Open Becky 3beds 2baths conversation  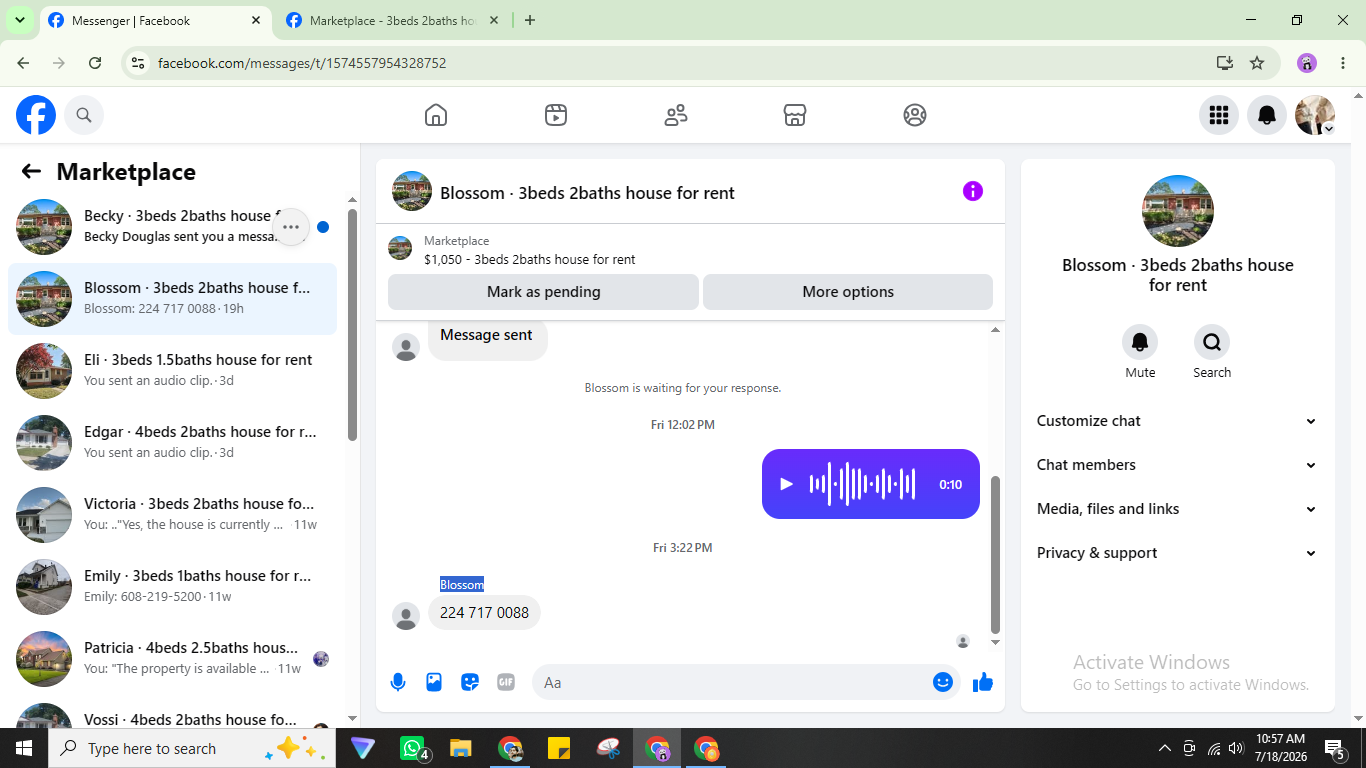(x=172, y=227)
